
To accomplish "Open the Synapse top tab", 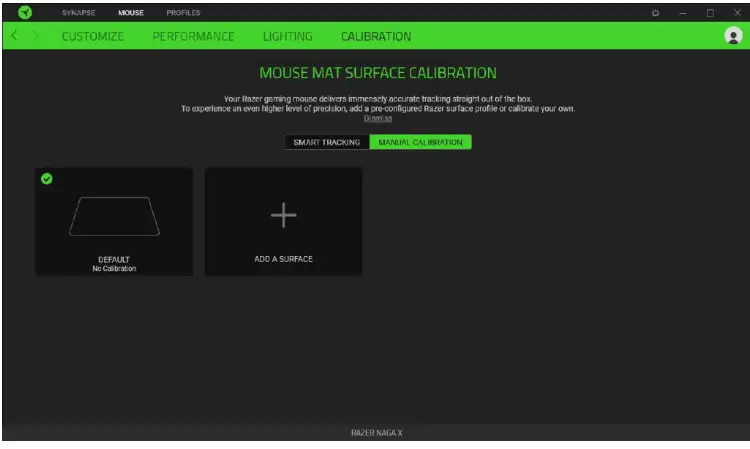I will (78, 13).
